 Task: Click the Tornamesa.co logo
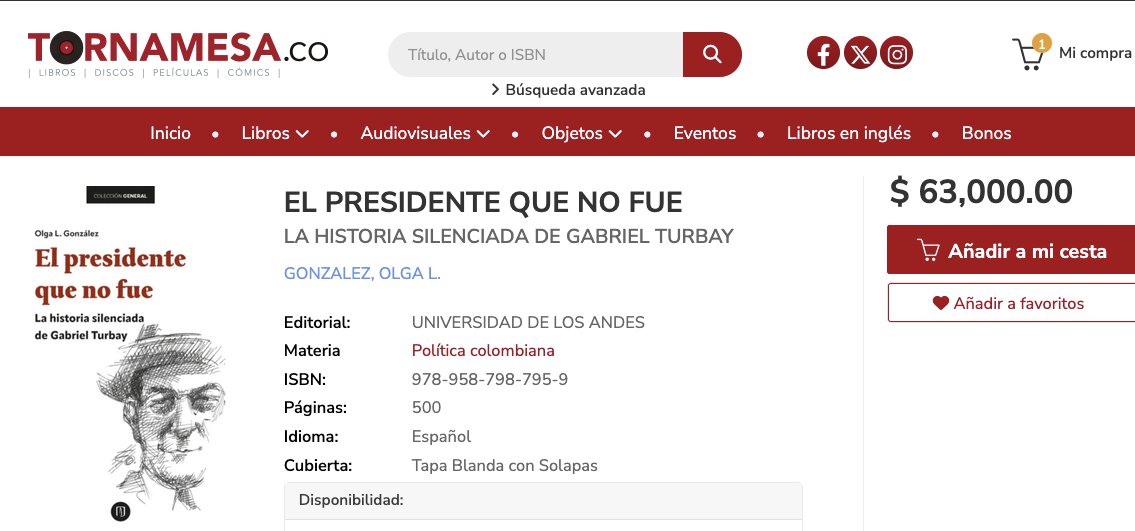(178, 54)
